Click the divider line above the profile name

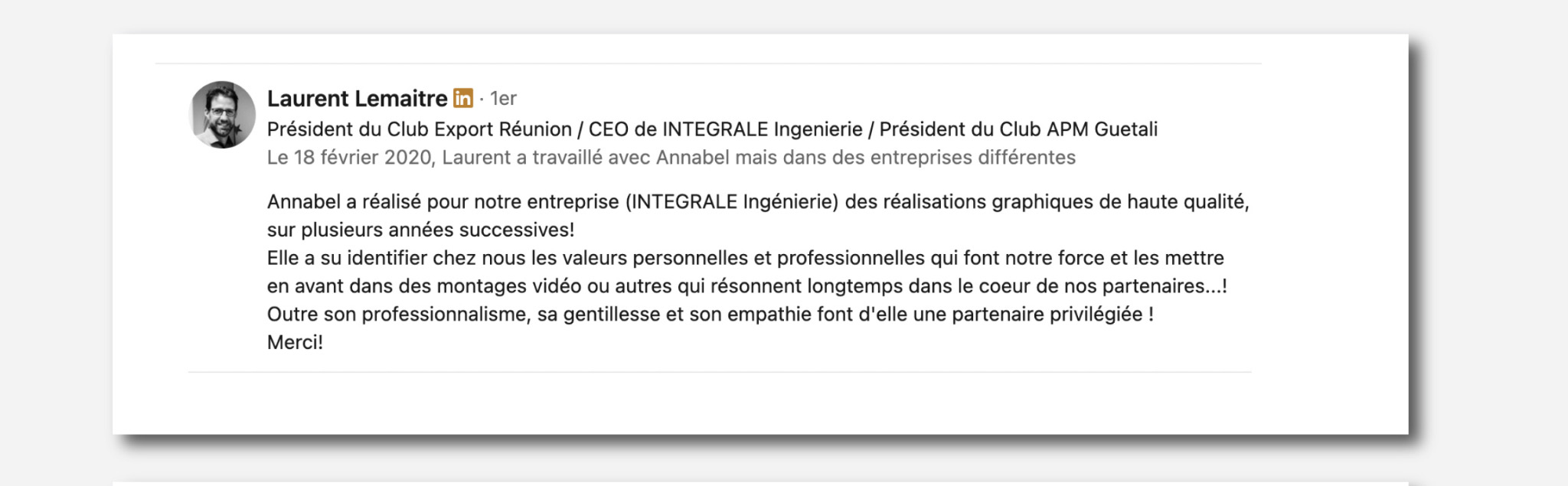click(708, 64)
